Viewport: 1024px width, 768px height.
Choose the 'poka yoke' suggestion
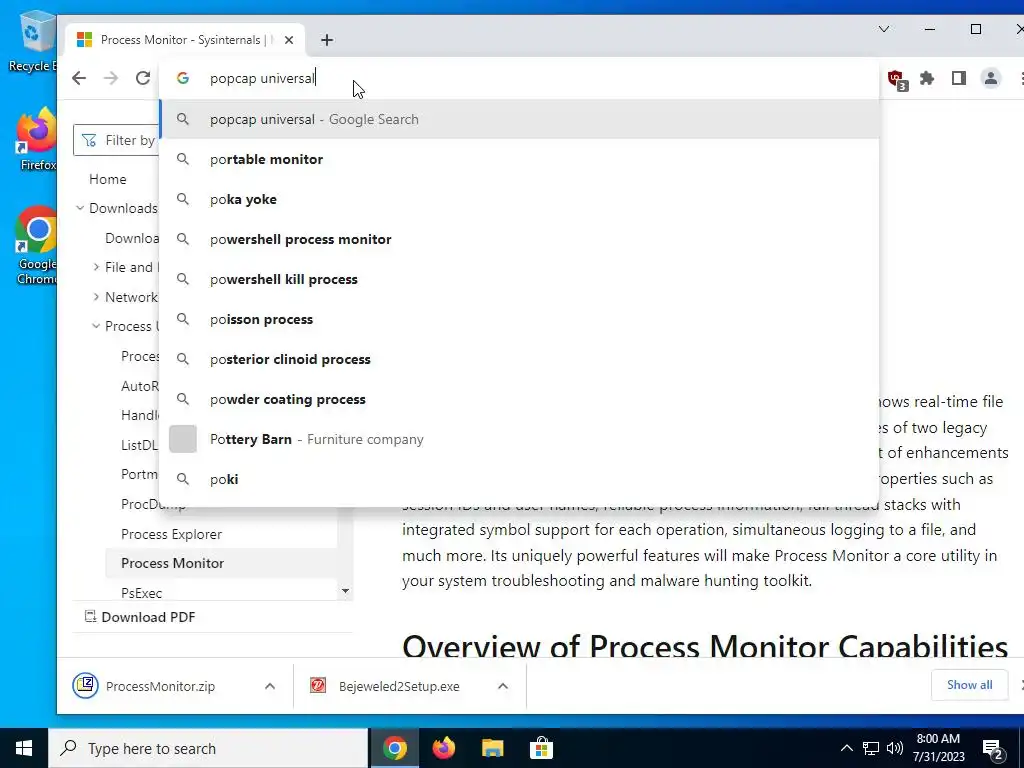[519, 199]
